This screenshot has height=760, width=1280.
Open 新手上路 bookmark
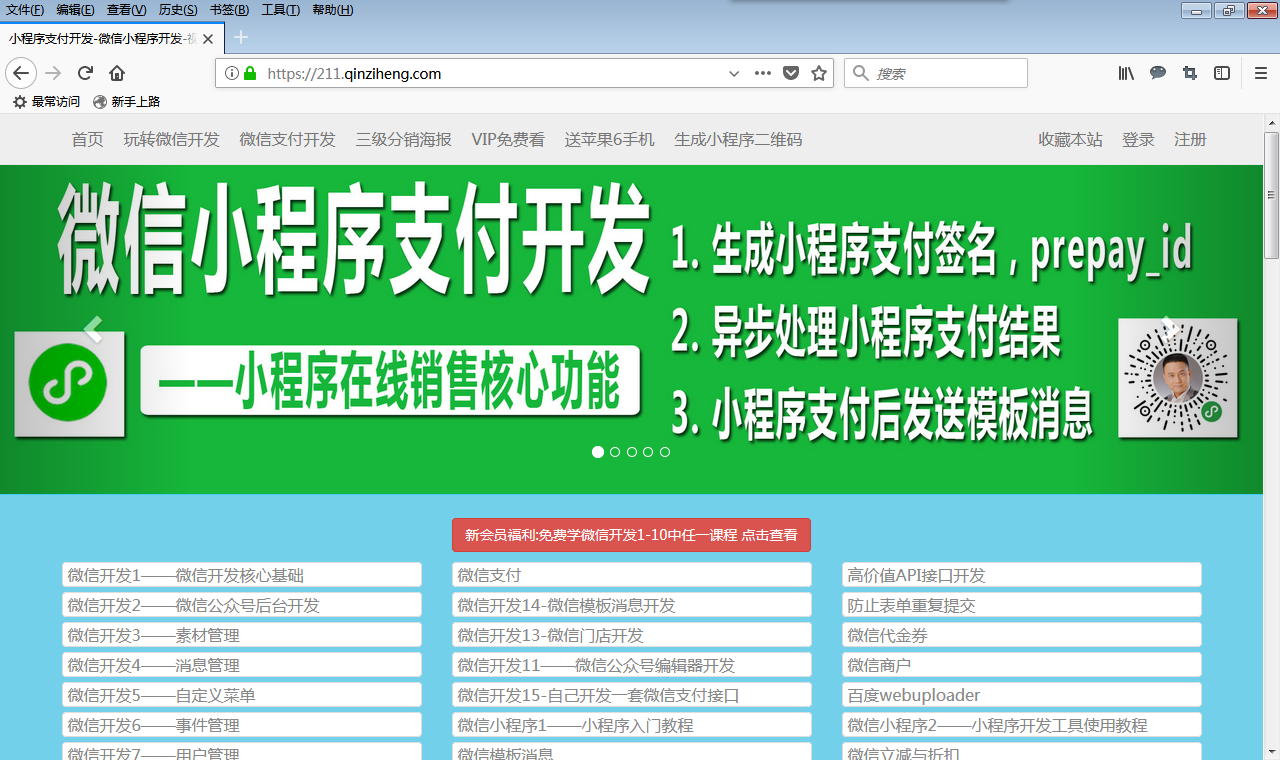click(127, 102)
